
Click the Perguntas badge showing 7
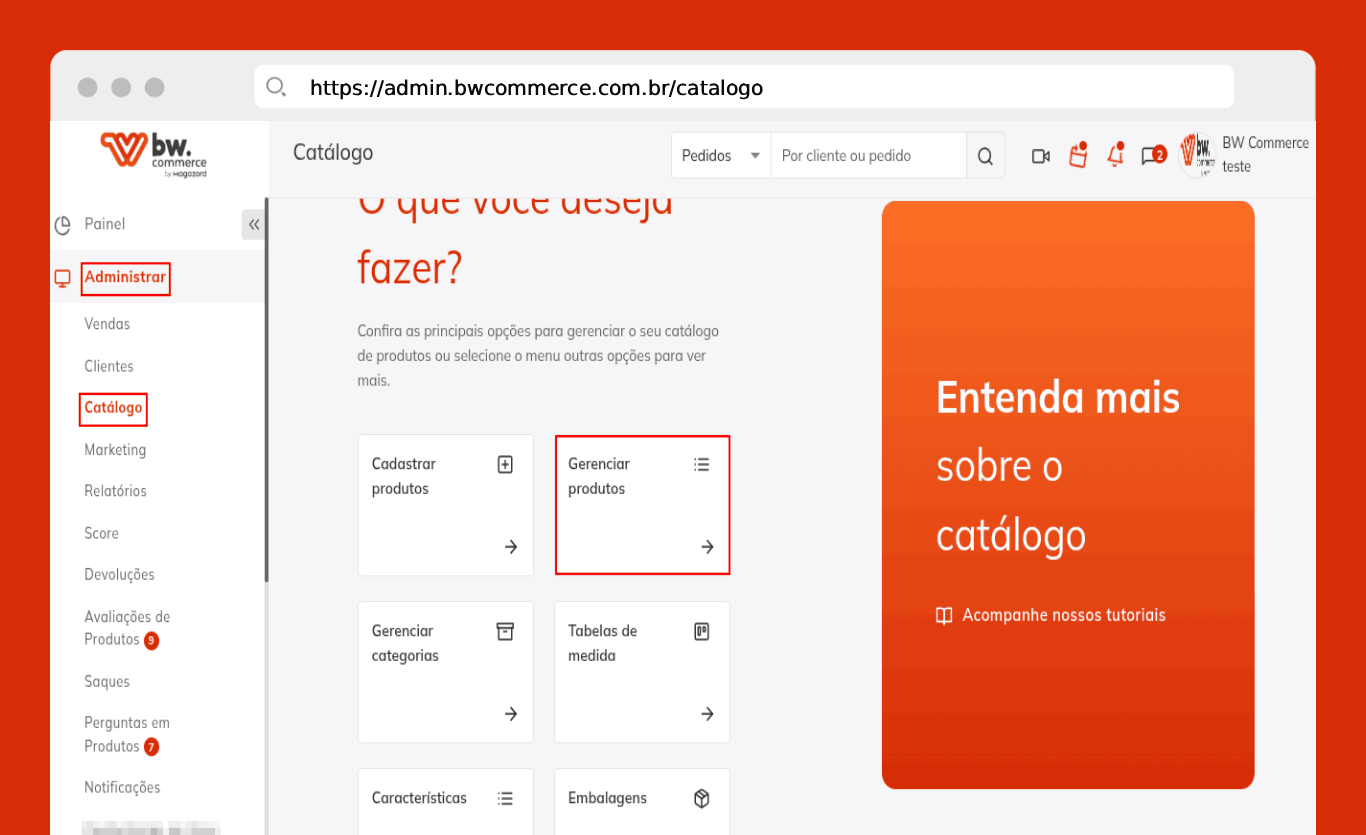pyautogui.click(x=151, y=747)
